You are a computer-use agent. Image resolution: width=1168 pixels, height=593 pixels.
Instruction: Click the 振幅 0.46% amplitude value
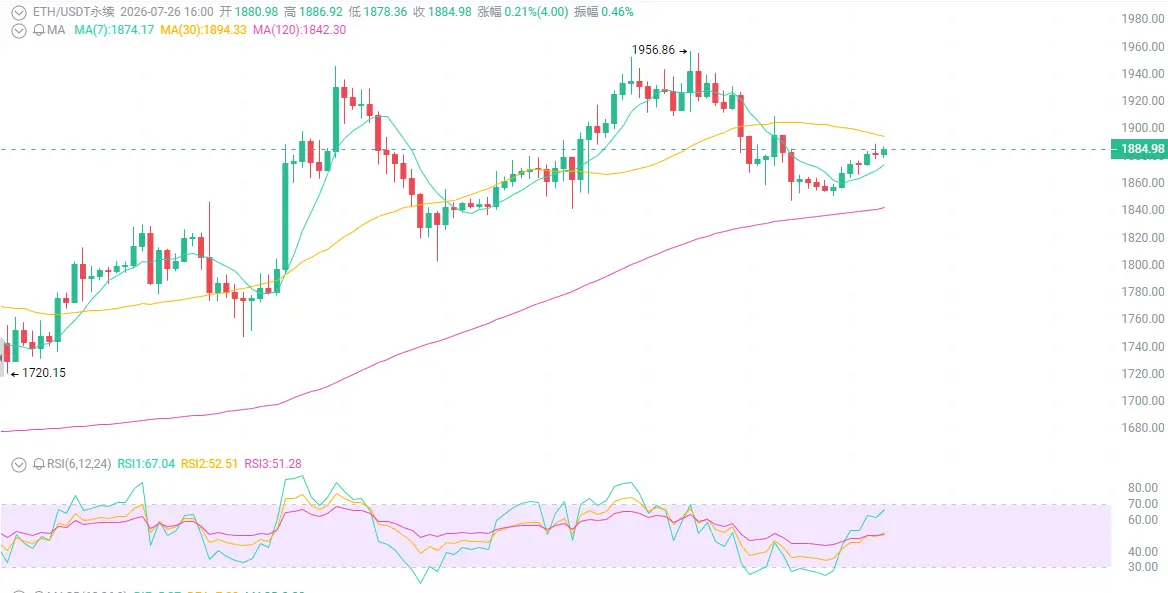point(603,12)
